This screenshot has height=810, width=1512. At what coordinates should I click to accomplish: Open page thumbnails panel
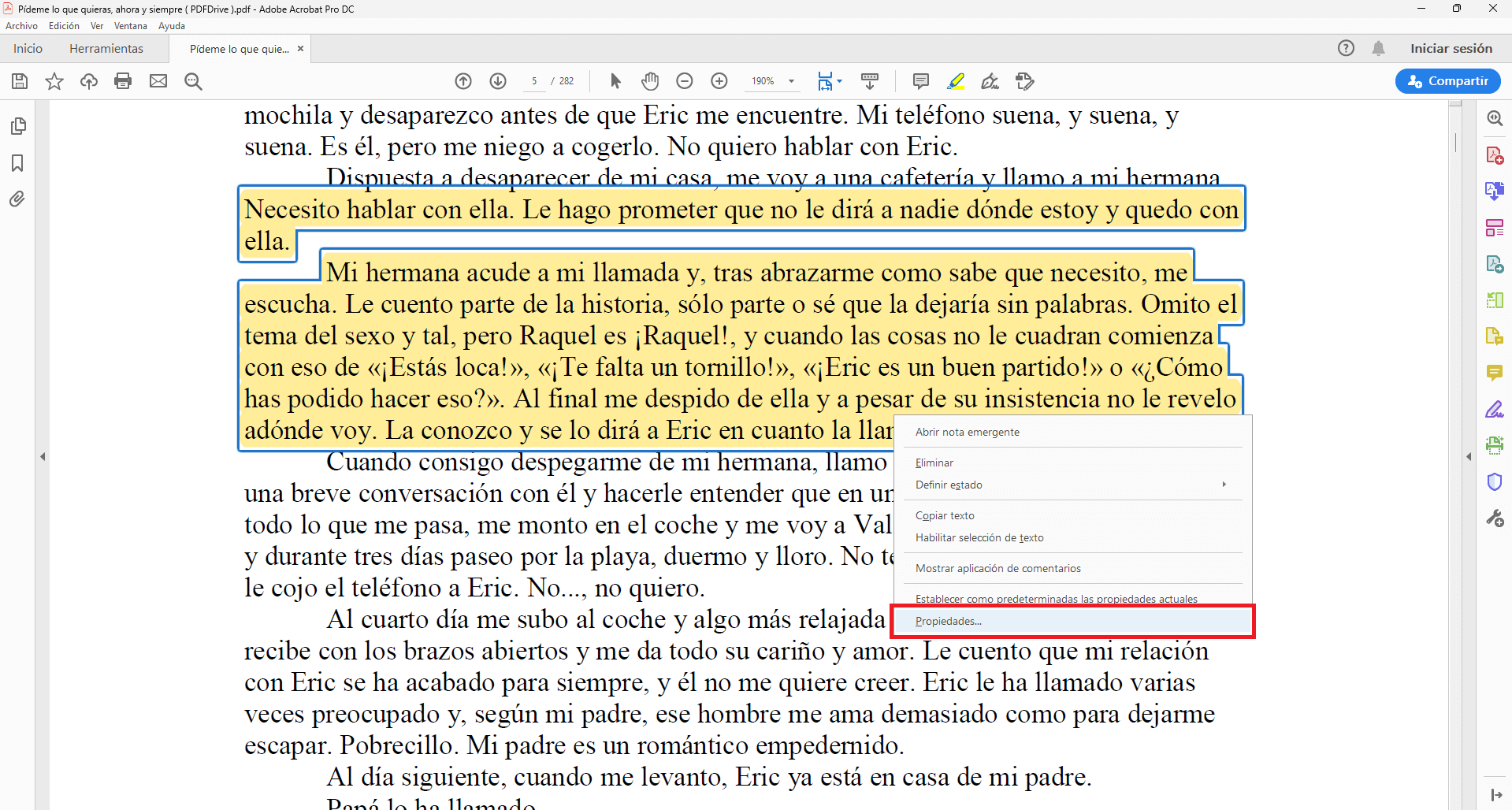pyautogui.click(x=18, y=126)
